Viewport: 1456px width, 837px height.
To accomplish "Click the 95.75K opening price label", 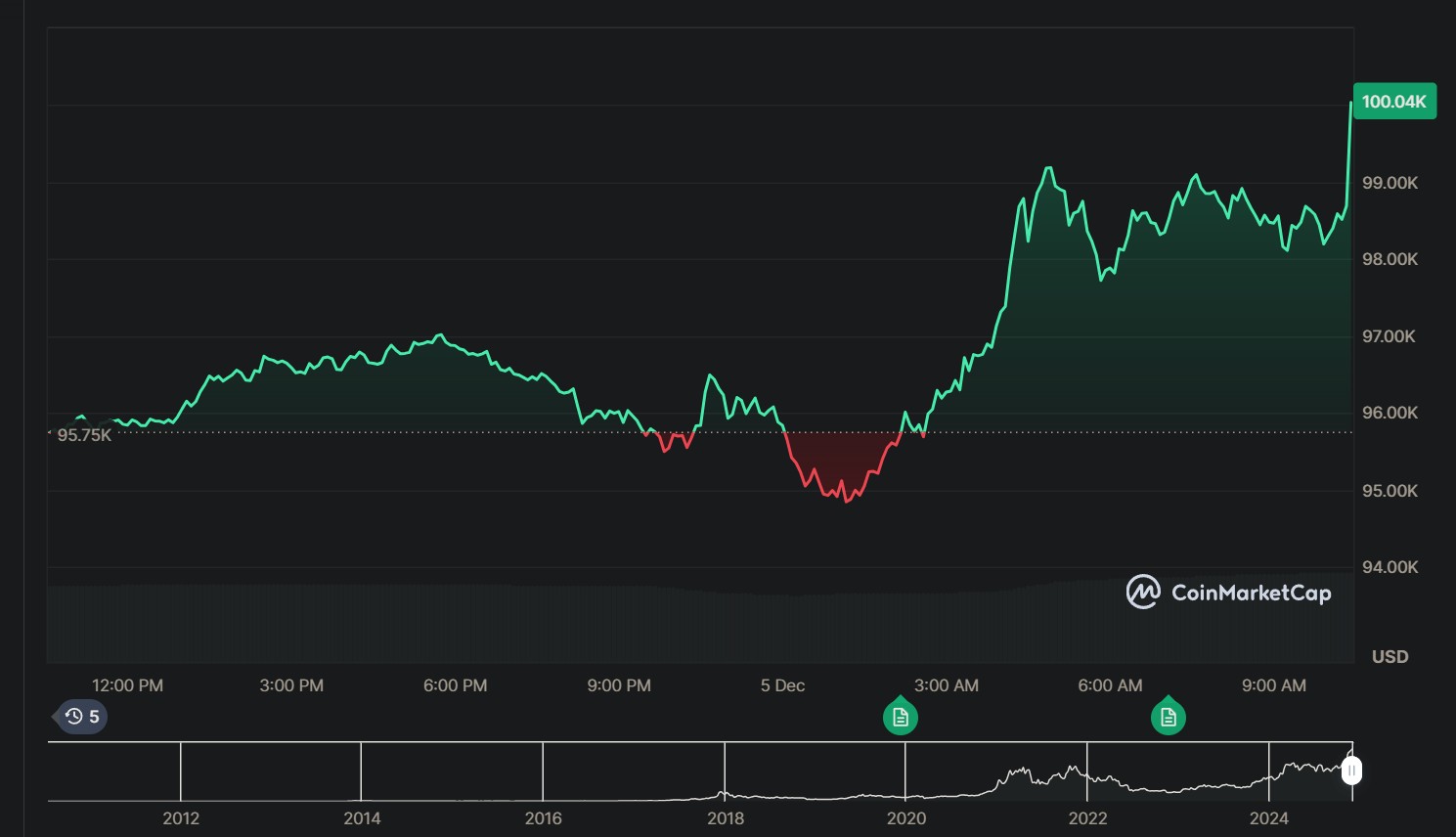I will 84,435.
